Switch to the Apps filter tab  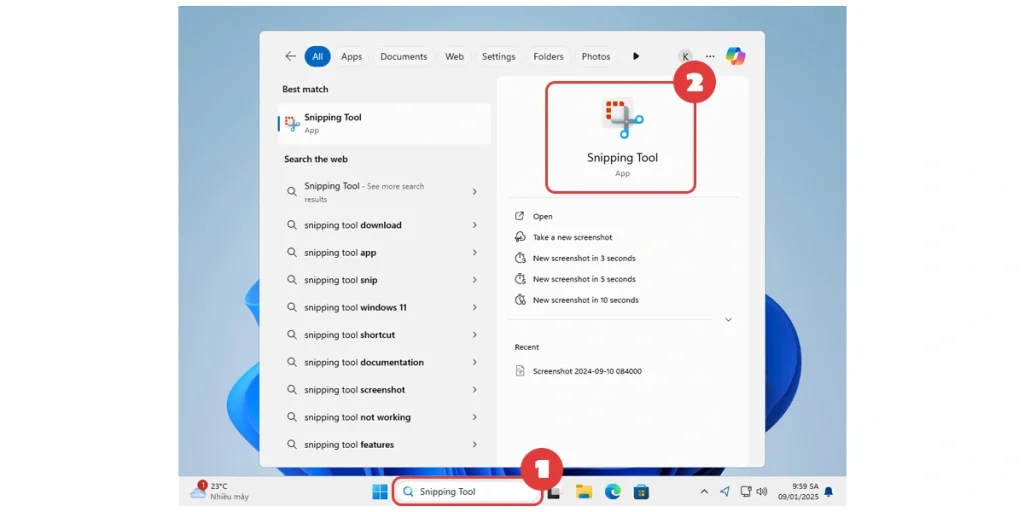pos(351,57)
